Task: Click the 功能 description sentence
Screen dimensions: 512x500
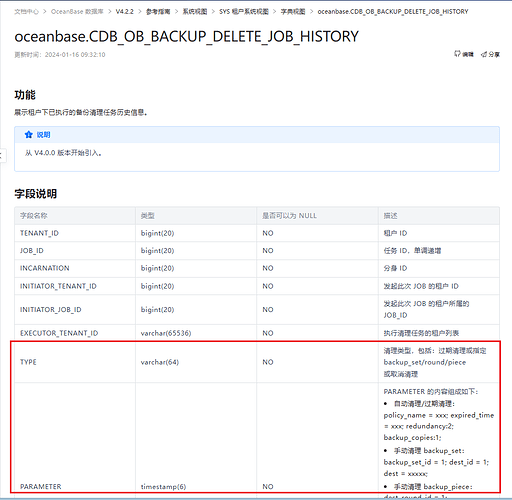Action: pyautogui.click(x=81, y=113)
